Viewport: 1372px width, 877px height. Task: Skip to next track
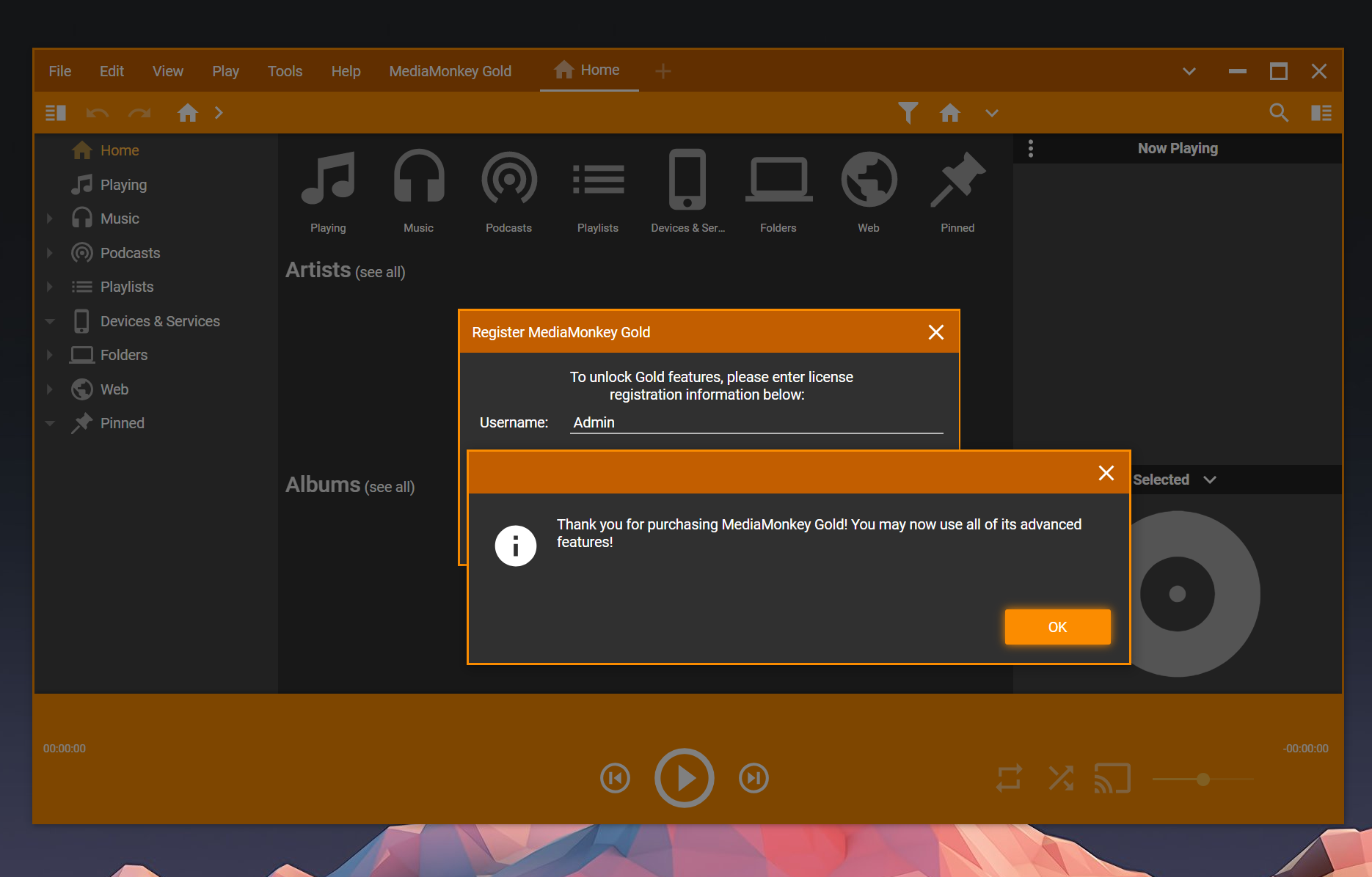pos(753,778)
